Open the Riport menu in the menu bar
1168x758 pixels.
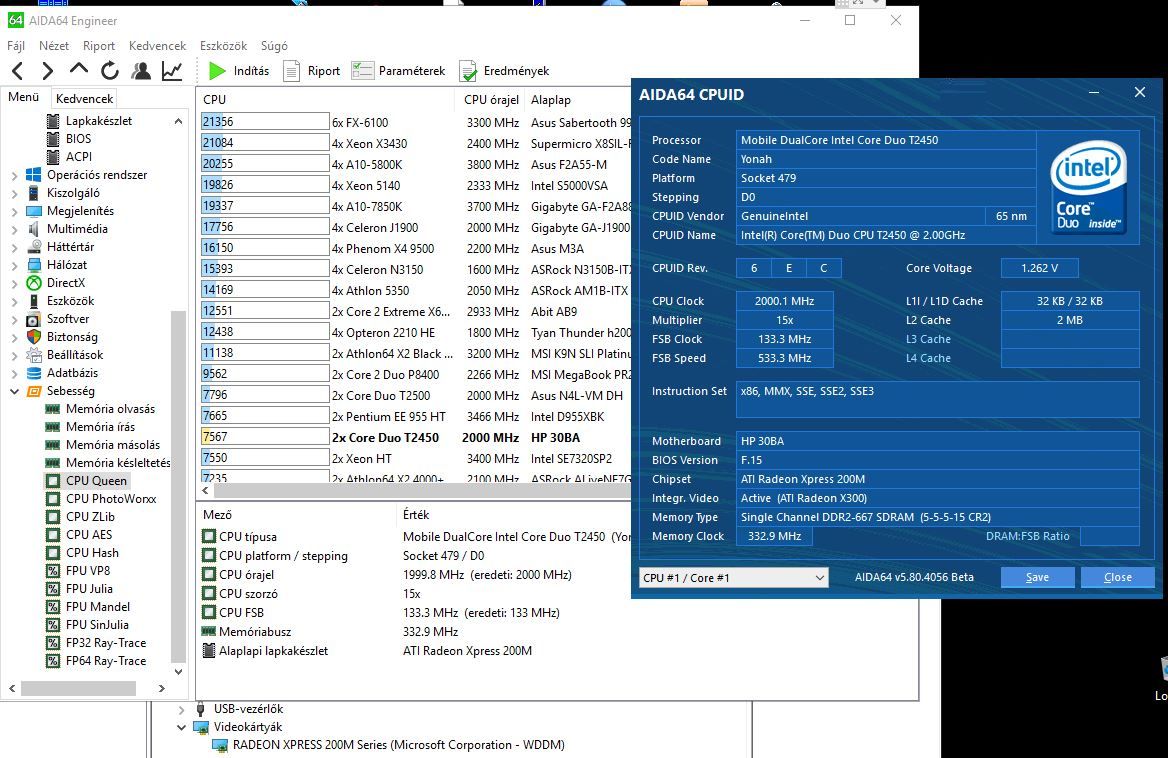coord(99,46)
